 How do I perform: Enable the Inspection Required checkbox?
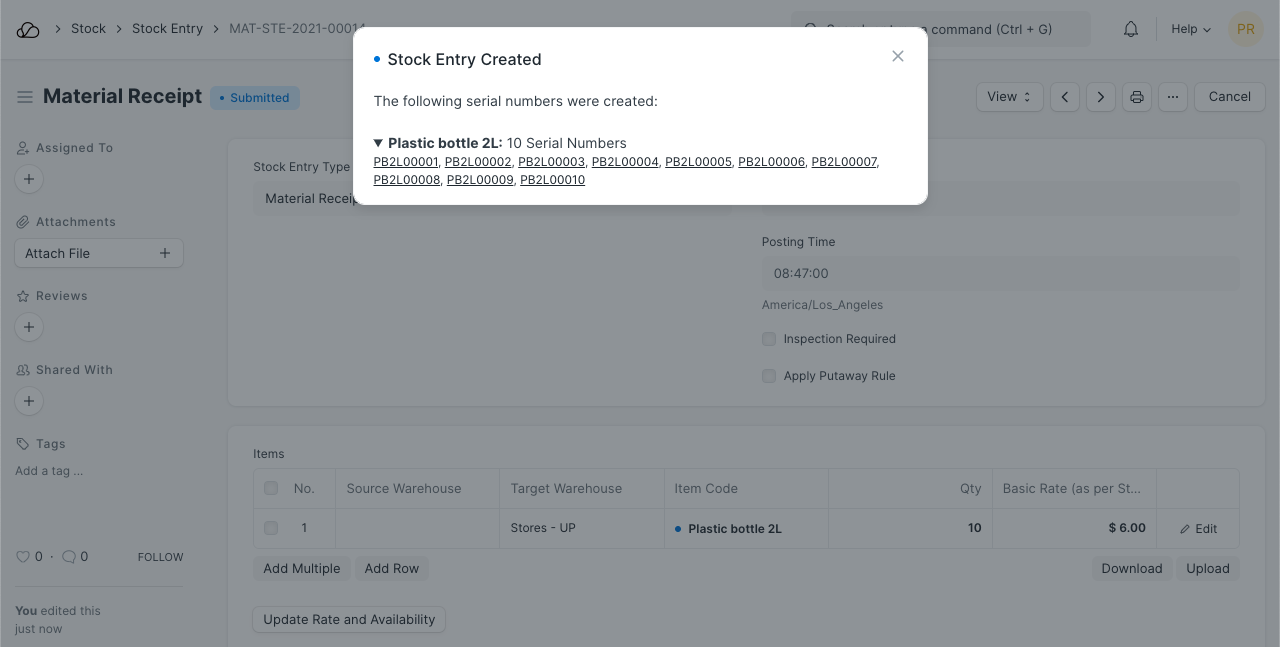769,339
